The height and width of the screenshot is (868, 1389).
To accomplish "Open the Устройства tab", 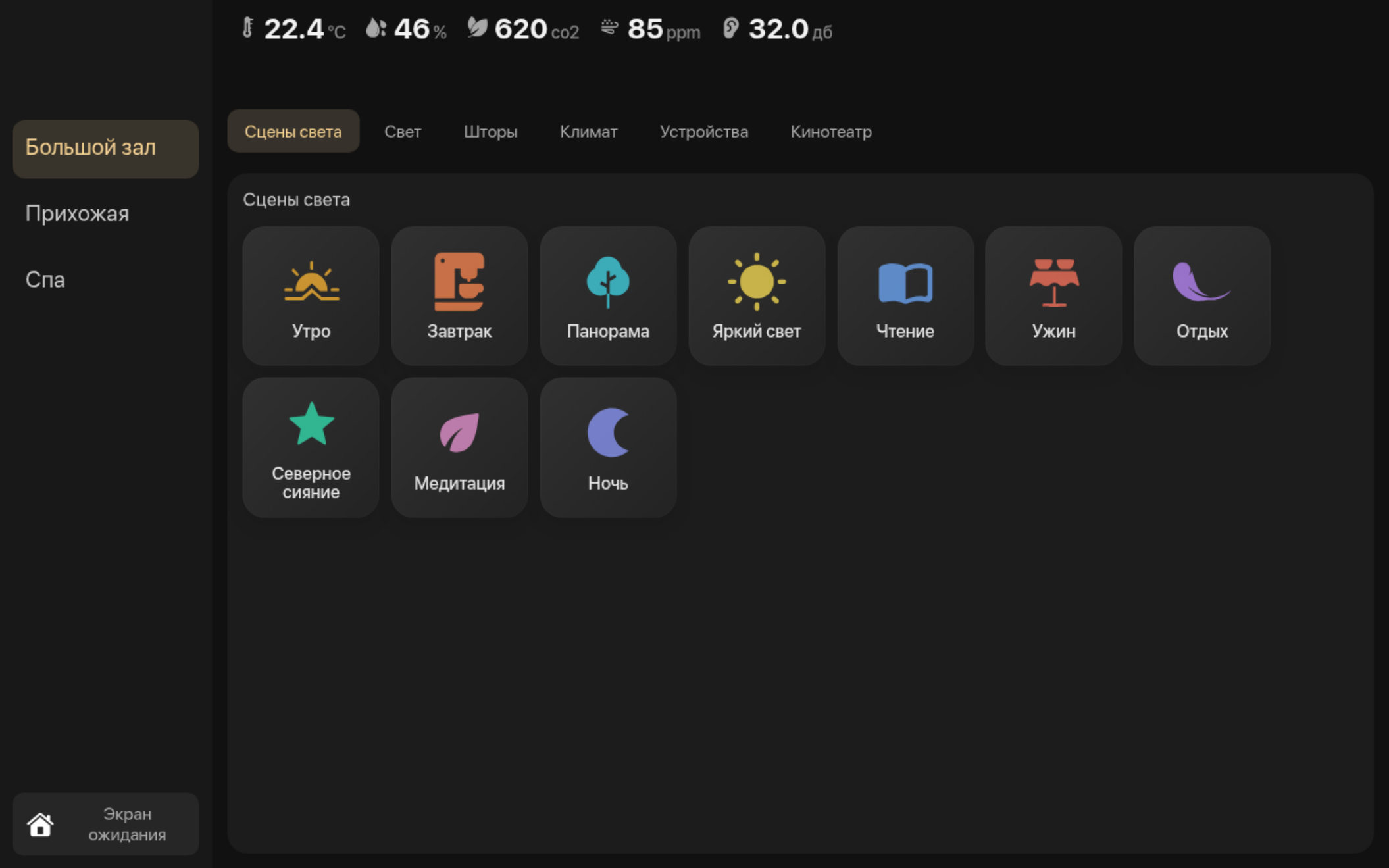I will coord(704,131).
